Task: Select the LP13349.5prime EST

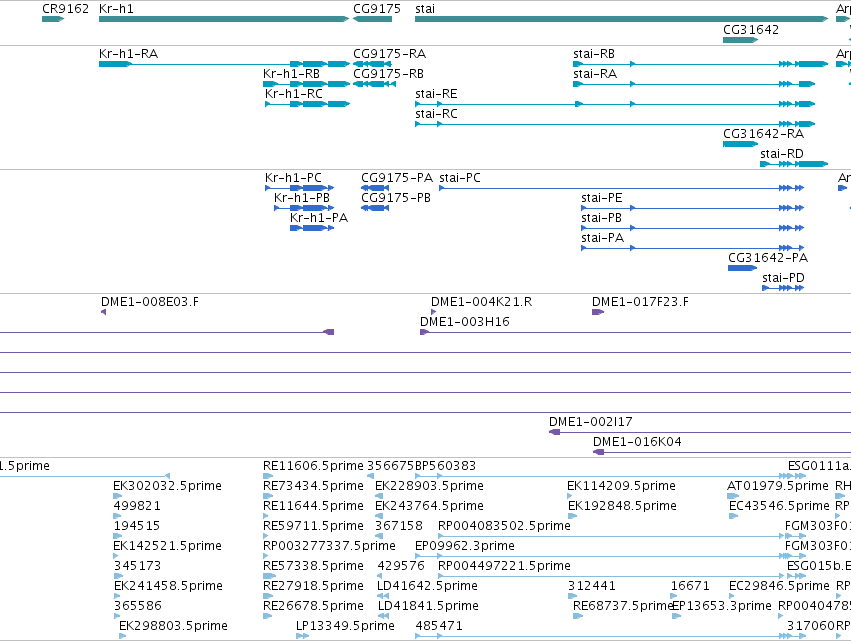Action: coord(303,636)
